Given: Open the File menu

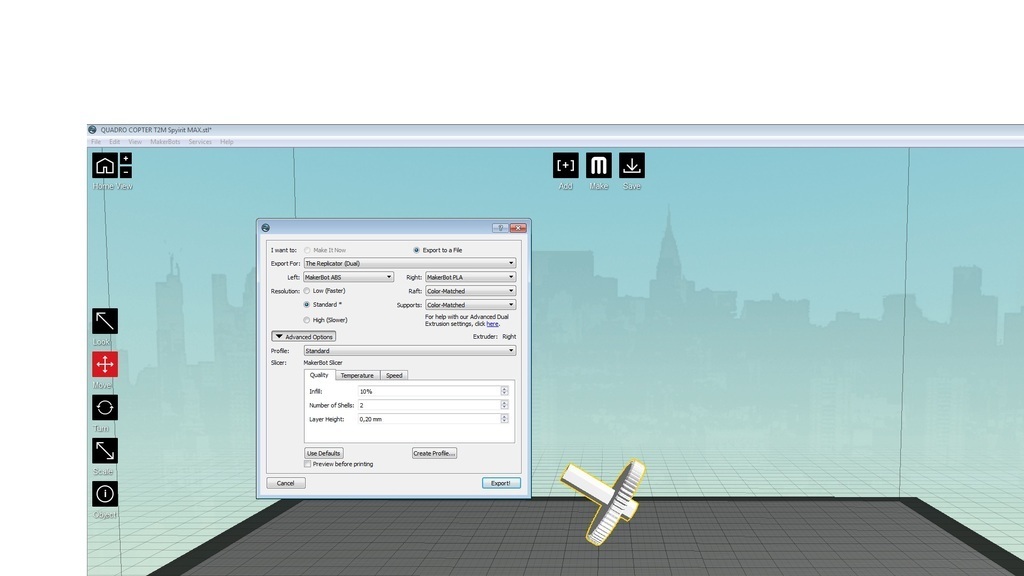Looking at the screenshot, I should tap(96, 142).
